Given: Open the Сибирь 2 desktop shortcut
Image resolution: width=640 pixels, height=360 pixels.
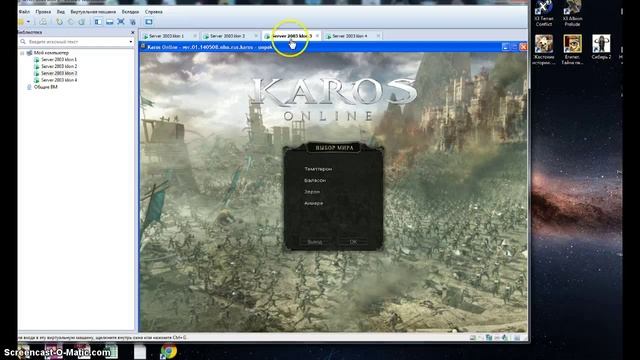Looking at the screenshot, I should (x=601, y=47).
